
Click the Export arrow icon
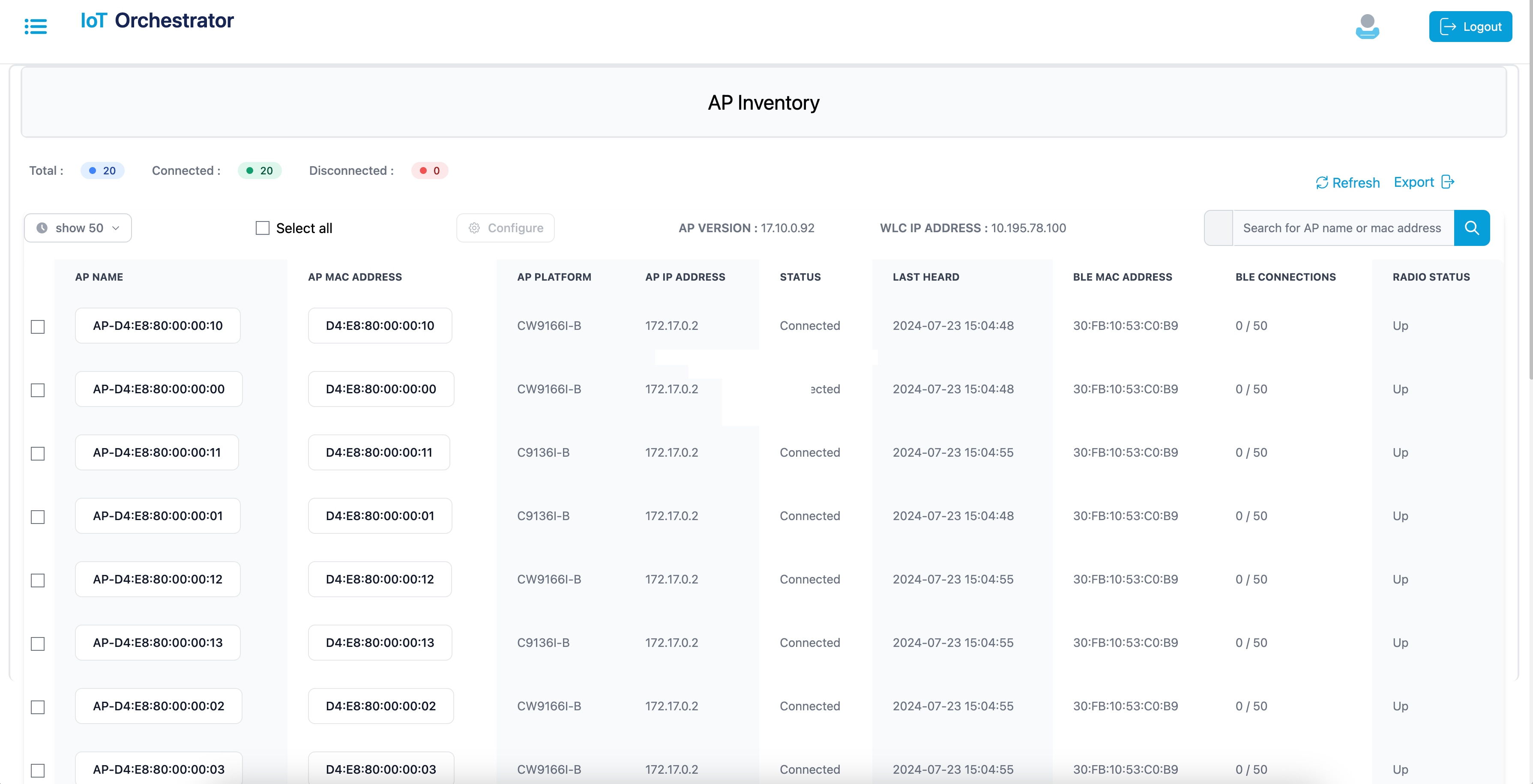pyautogui.click(x=1448, y=182)
